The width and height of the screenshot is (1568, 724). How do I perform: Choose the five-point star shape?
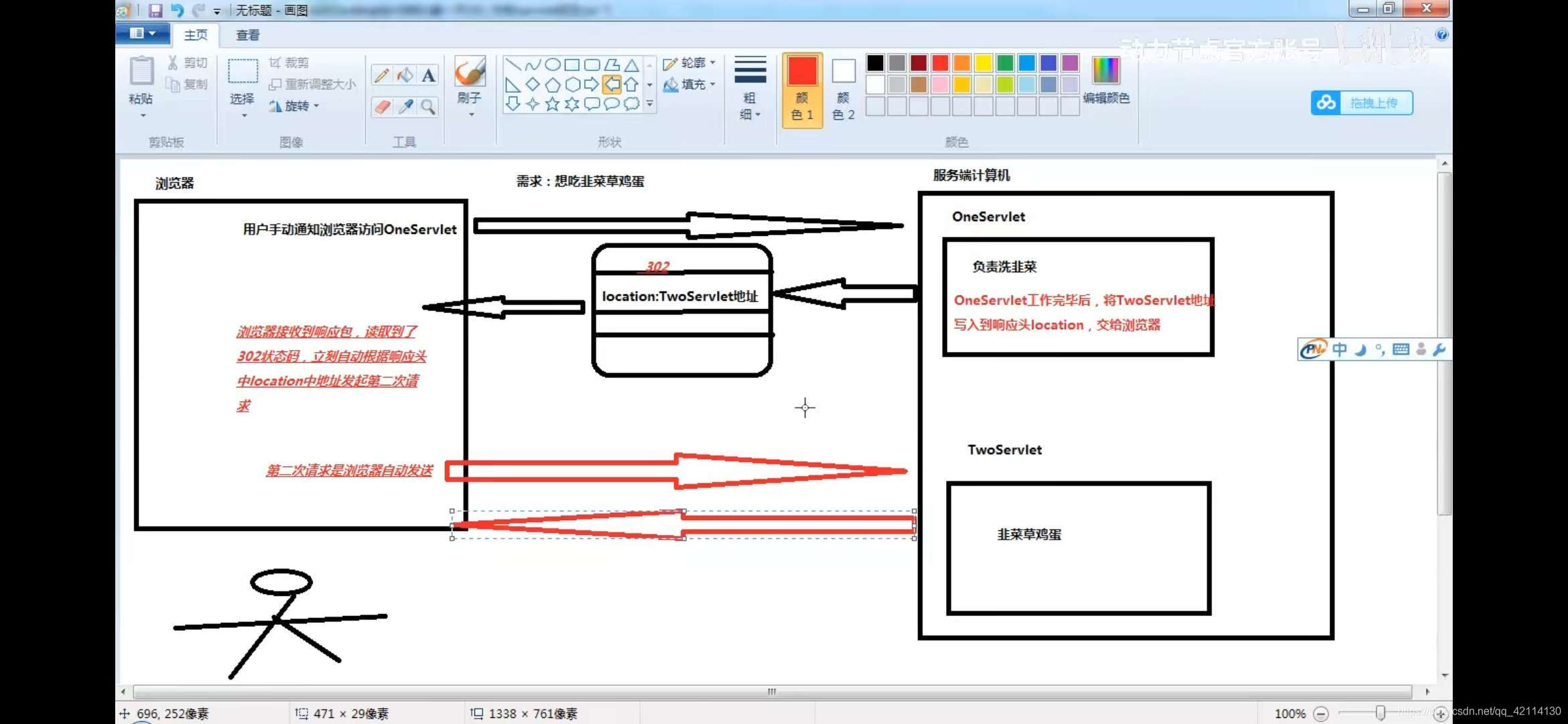(552, 104)
